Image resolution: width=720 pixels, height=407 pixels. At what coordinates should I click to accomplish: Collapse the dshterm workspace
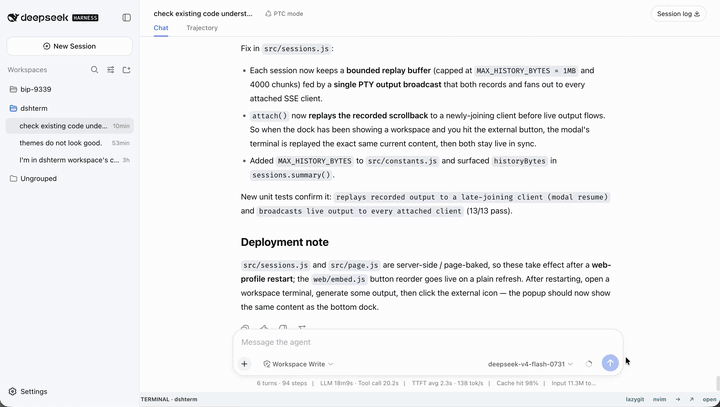34,108
